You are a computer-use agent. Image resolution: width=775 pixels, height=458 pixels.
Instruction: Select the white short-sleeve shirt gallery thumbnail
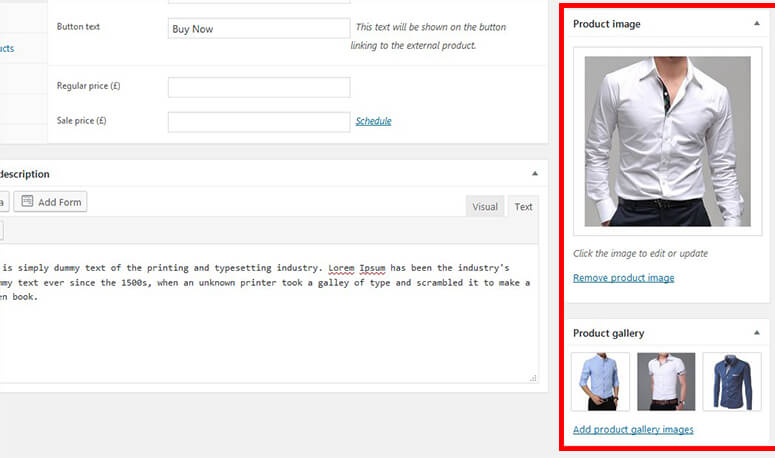(666, 381)
